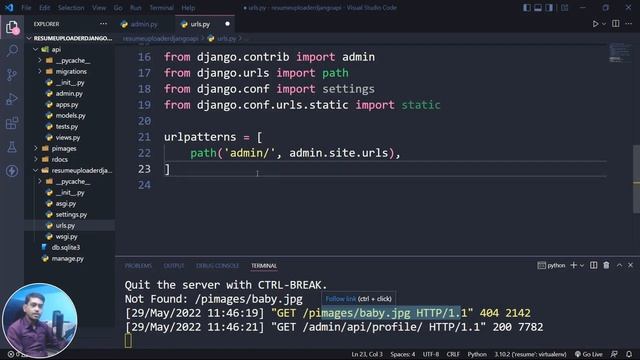Open the File menu
This screenshot has width=640, height=360.
click(26, 8)
